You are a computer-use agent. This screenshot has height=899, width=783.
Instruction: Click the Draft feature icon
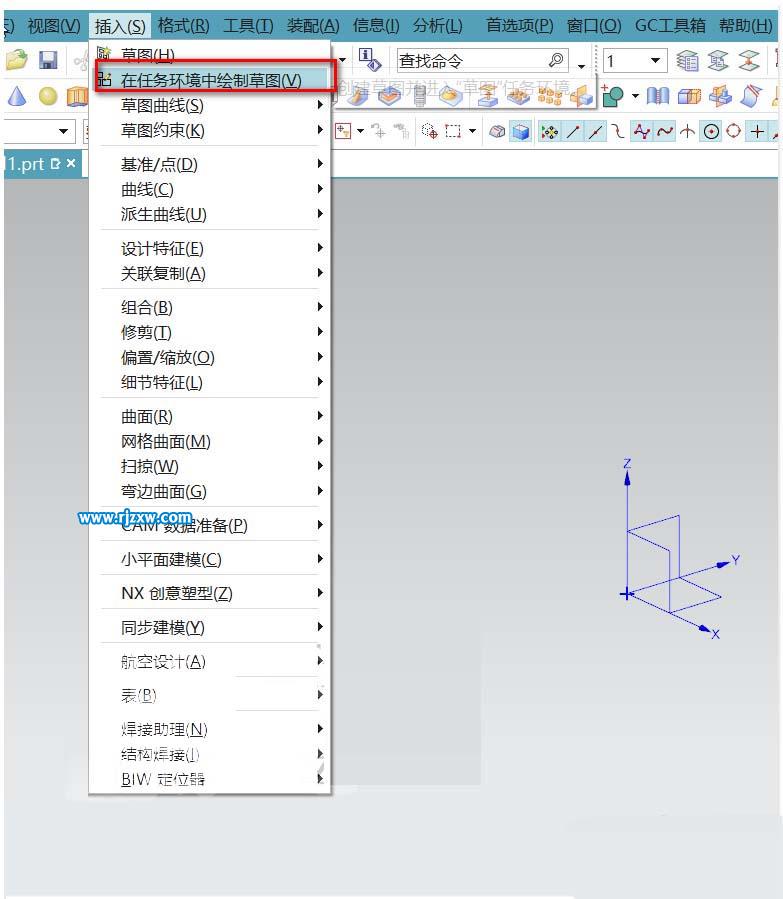[750, 96]
